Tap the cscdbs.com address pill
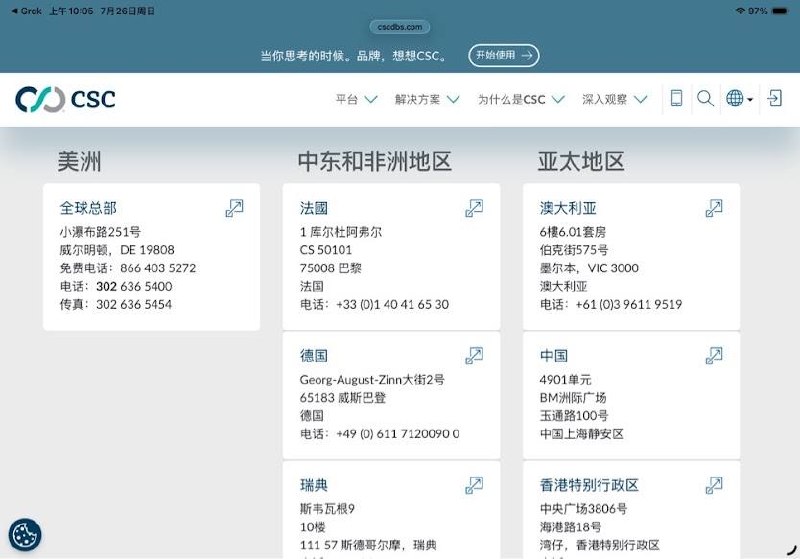This screenshot has width=800, height=559. click(399, 27)
